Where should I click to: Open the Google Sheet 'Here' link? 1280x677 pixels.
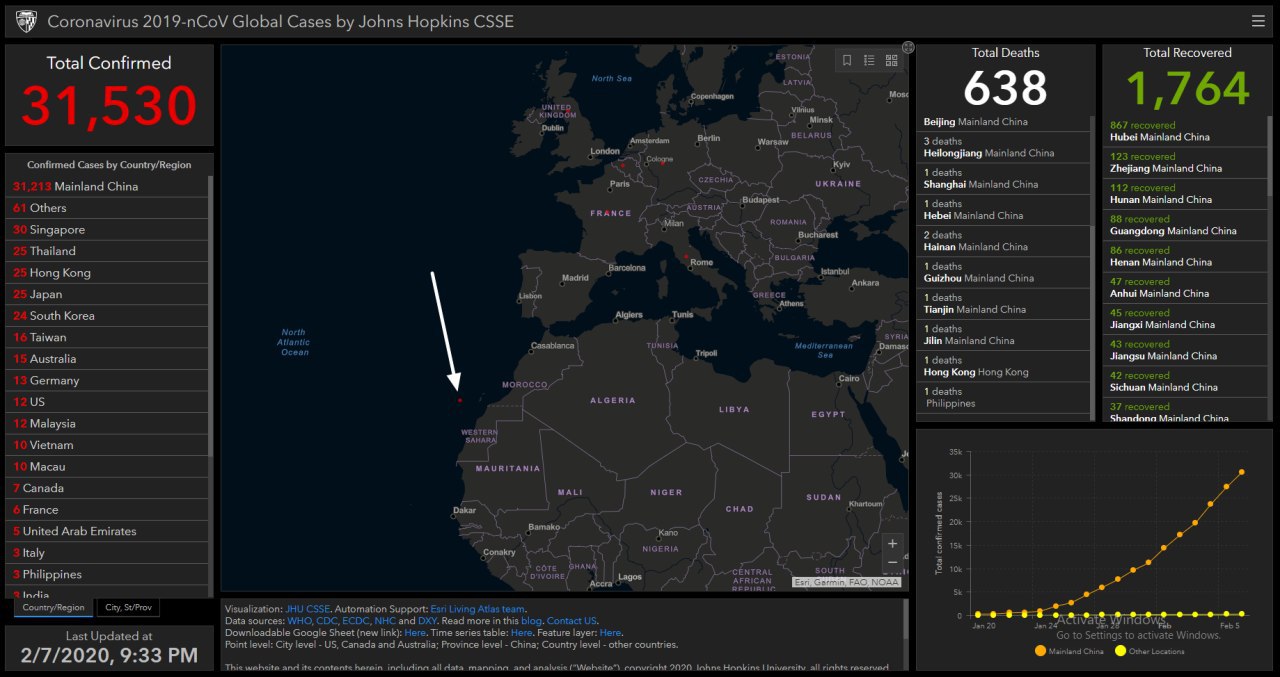coord(415,633)
